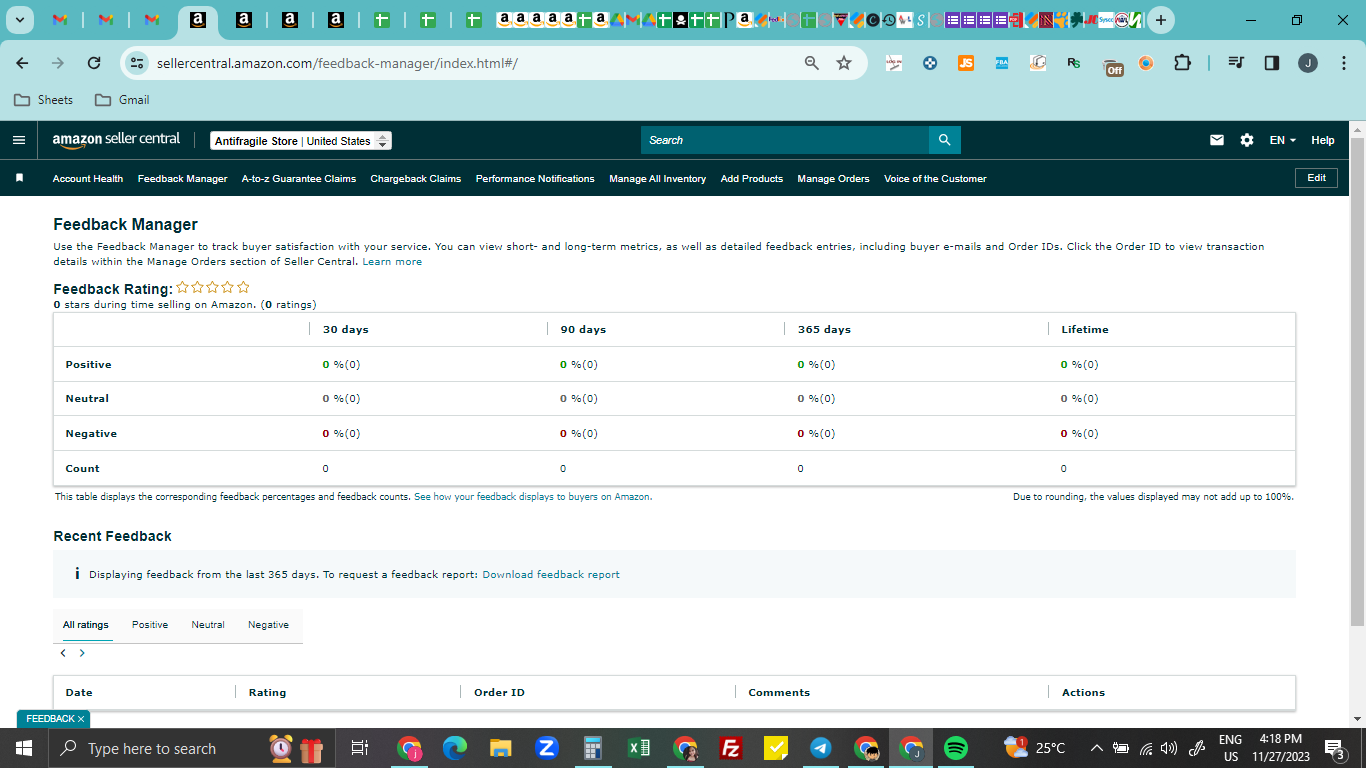Open the Sheets bookmarks folder
The width and height of the screenshot is (1366, 768).
pyautogui.click(x=43, y=100)
